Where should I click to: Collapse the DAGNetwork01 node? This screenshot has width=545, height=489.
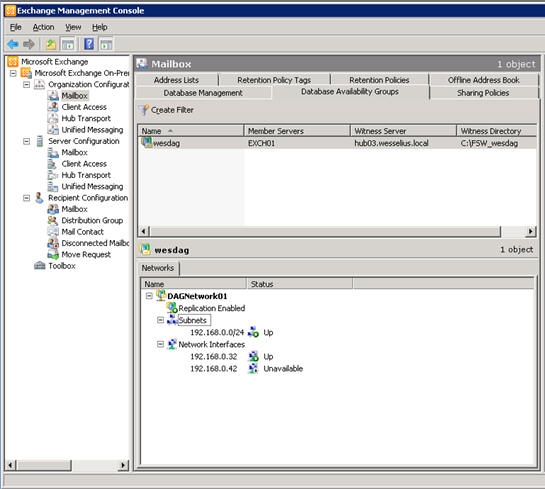click(149, 296)
